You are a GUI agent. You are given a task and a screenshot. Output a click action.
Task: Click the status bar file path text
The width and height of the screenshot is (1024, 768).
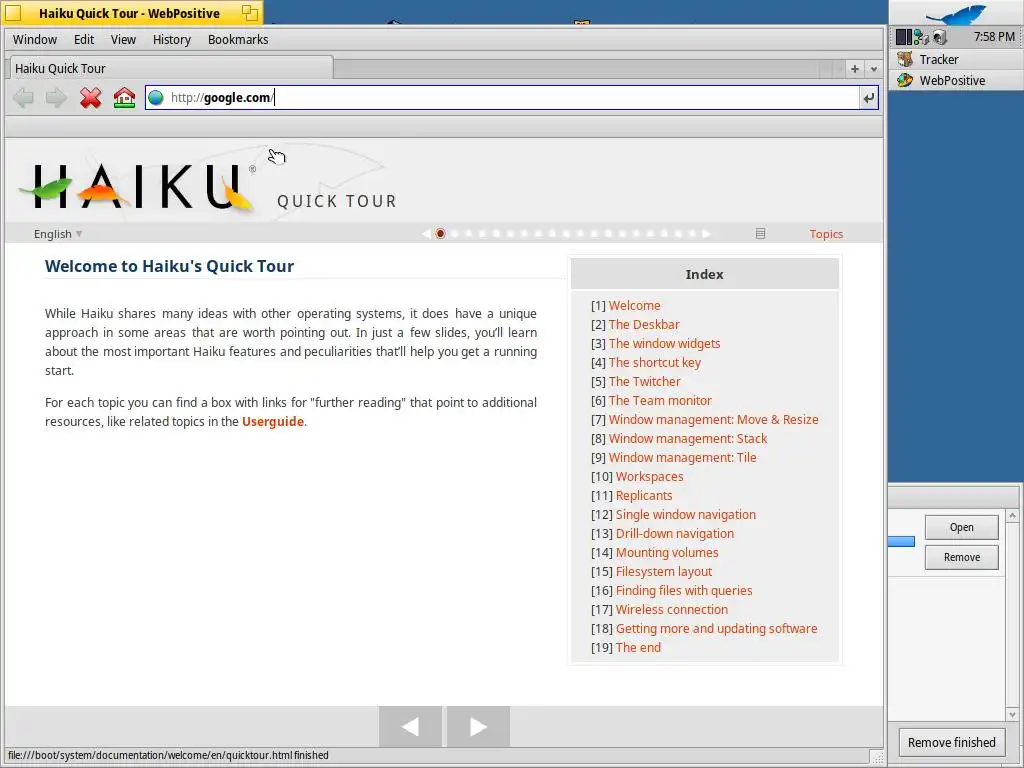tap(168, 755)
